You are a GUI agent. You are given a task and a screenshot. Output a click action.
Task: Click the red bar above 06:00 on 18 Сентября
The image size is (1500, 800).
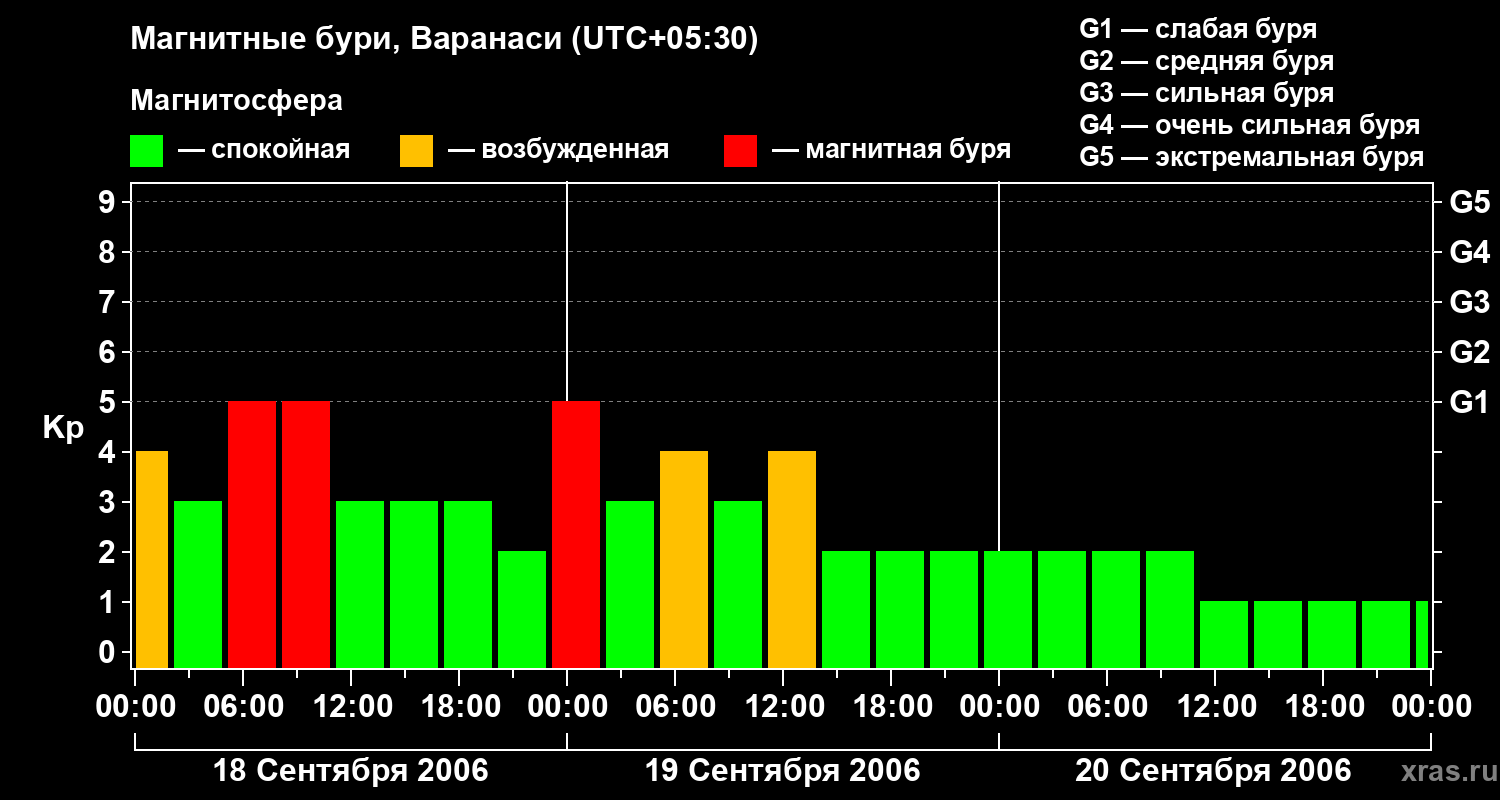tap(252, 534)
